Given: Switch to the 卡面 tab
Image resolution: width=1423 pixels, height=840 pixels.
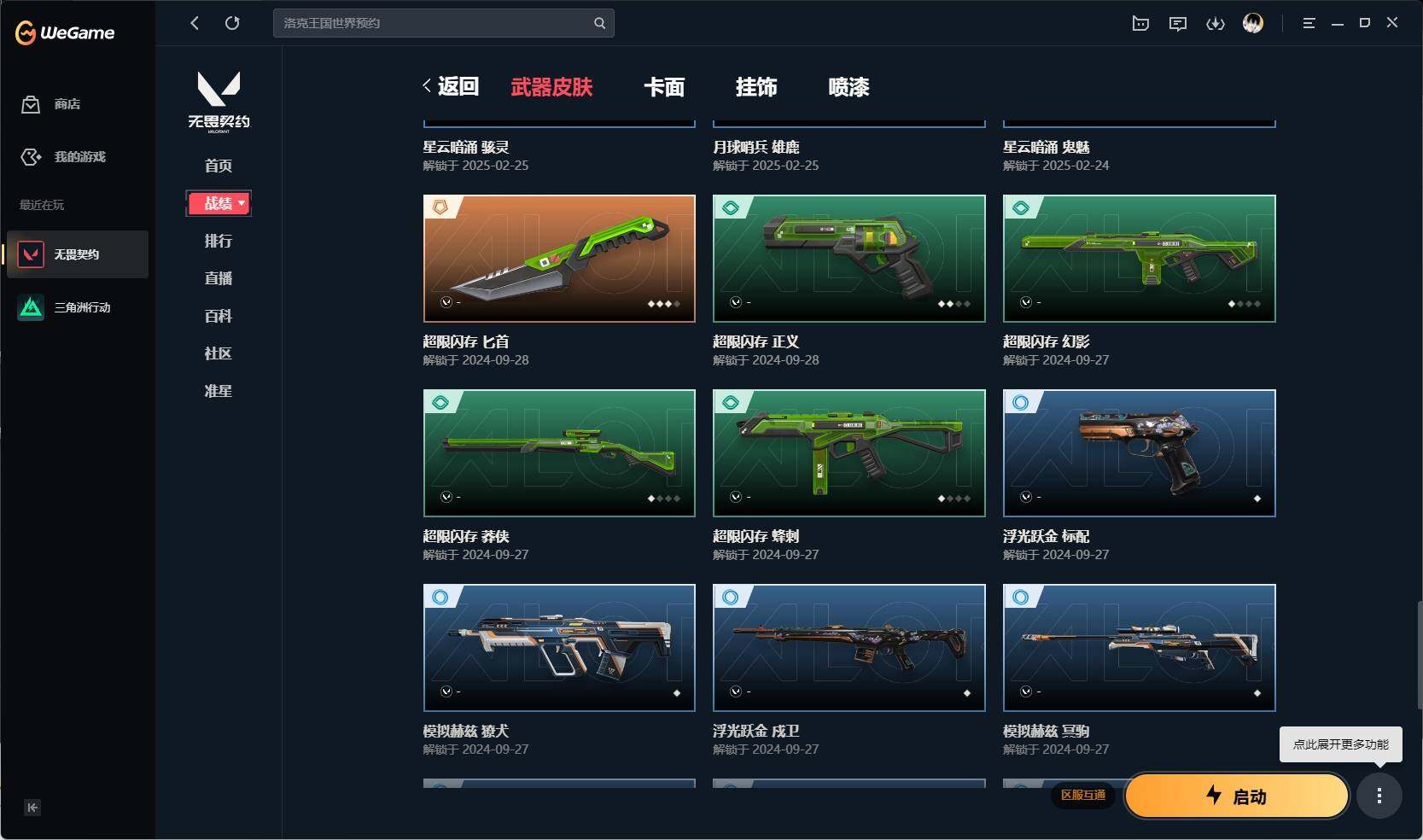Looking at the screenshot, I should pyautogui.click(x=664, y=87).
